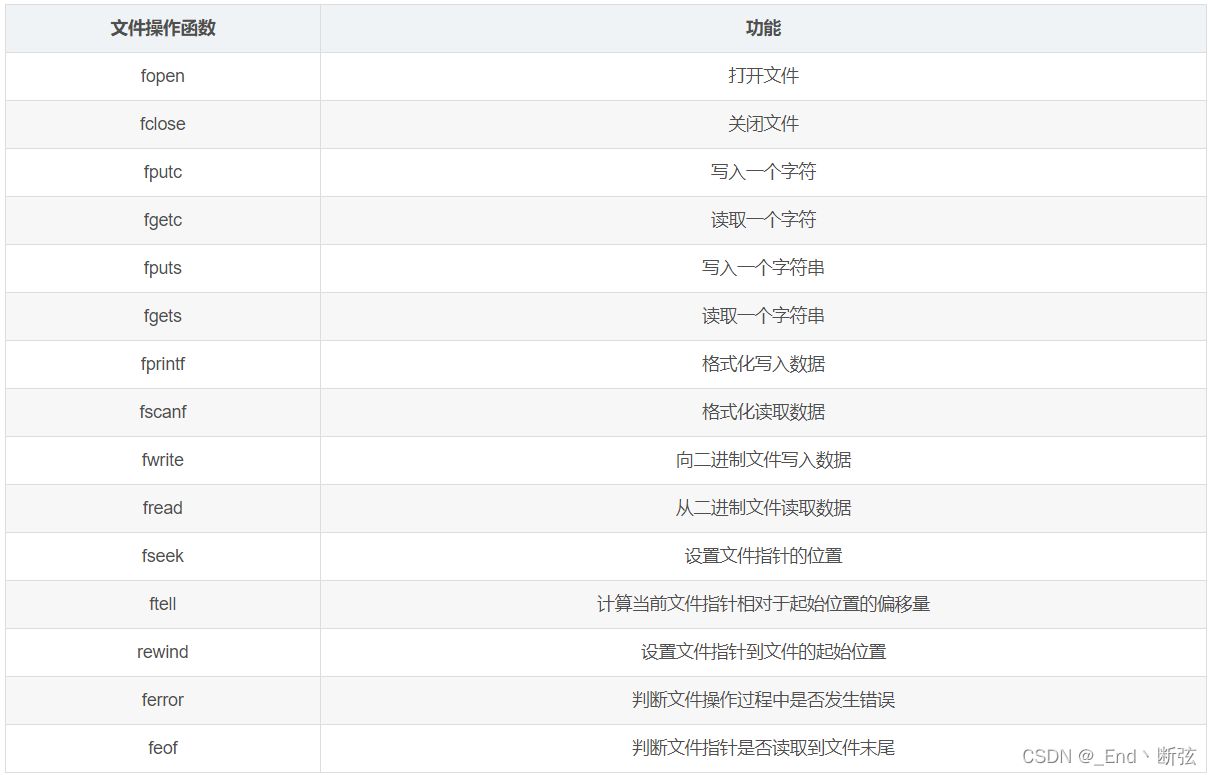1212x775 pixels.
Task: Click the 格式化写入数据 description
Action: click(x=763, y=364)
